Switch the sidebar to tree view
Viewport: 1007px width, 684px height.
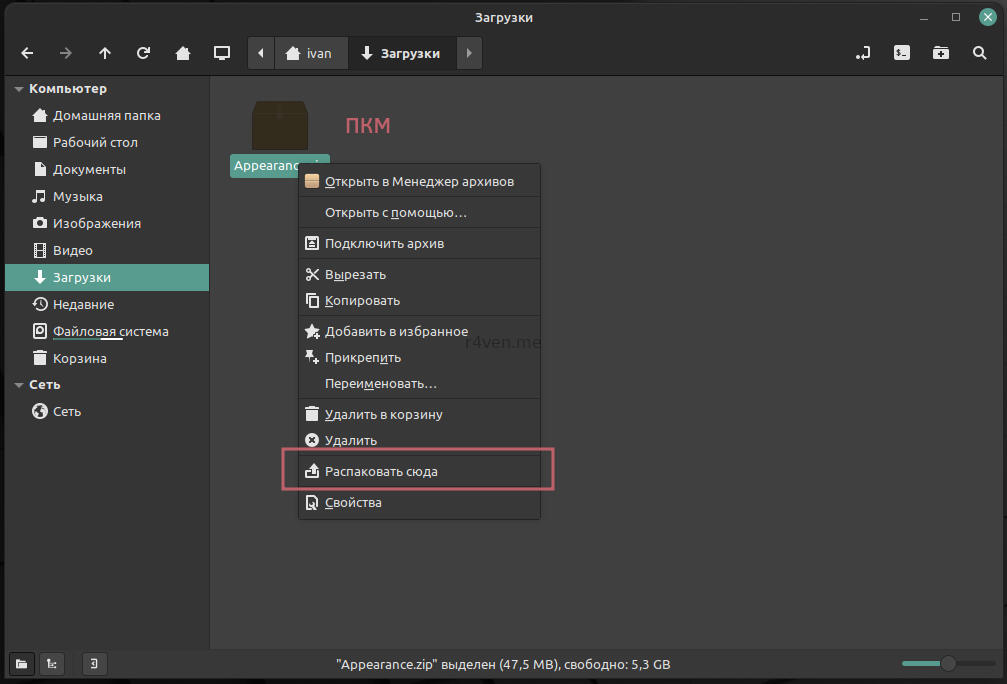point(52,663)
